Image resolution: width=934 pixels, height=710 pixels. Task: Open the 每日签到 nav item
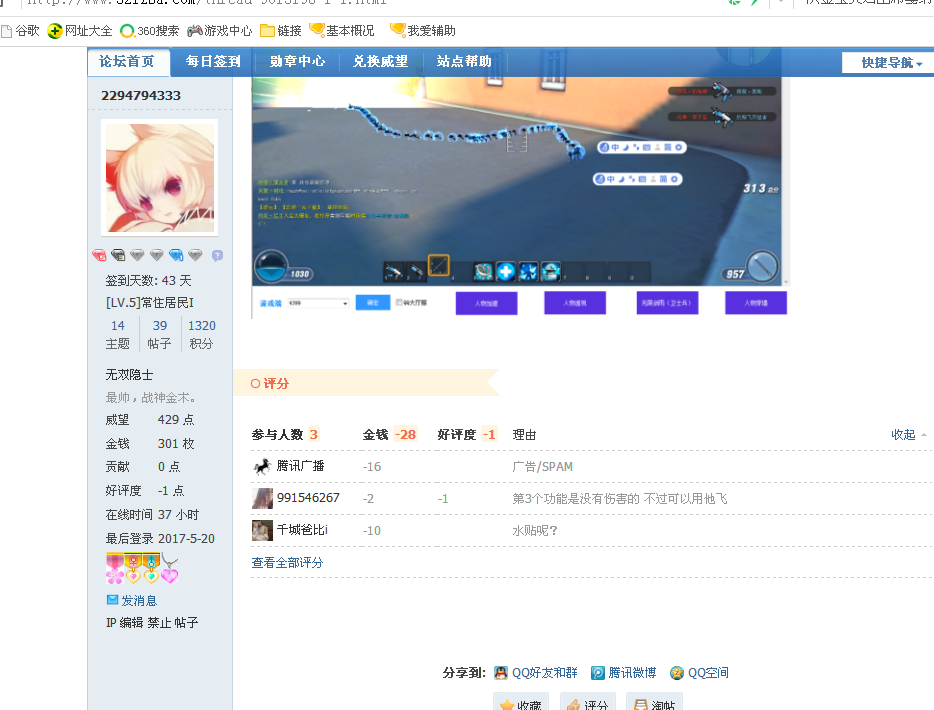tap(213, 62)
